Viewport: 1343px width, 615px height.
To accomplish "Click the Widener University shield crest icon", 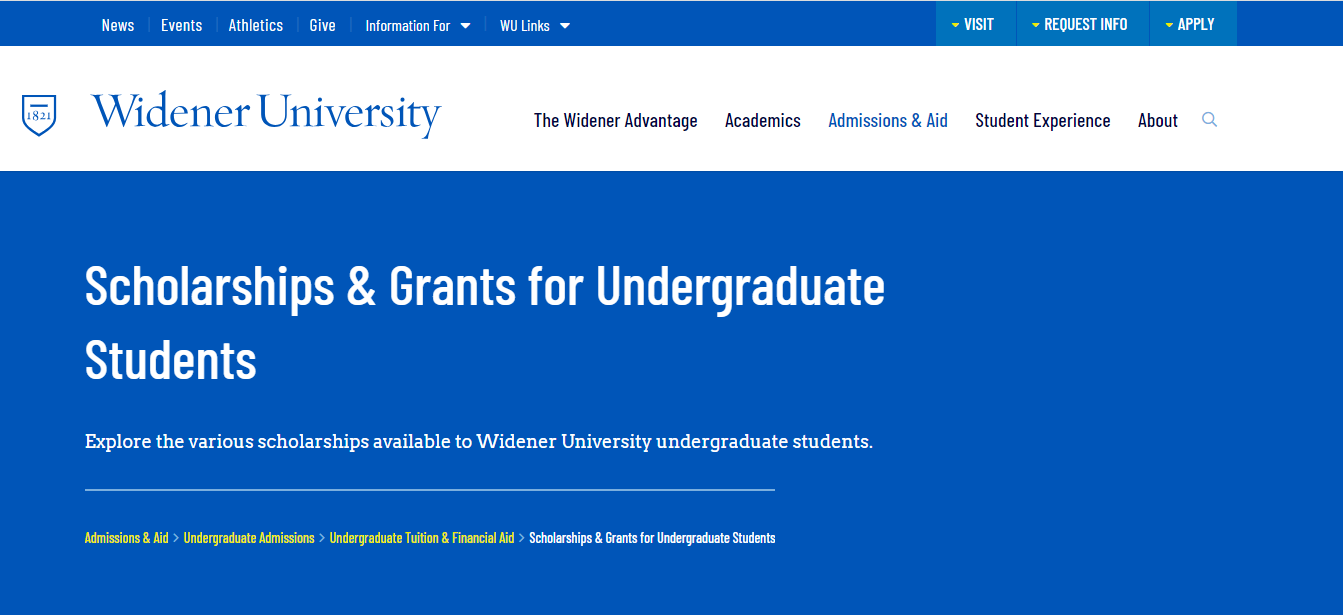I will (39, 115).
